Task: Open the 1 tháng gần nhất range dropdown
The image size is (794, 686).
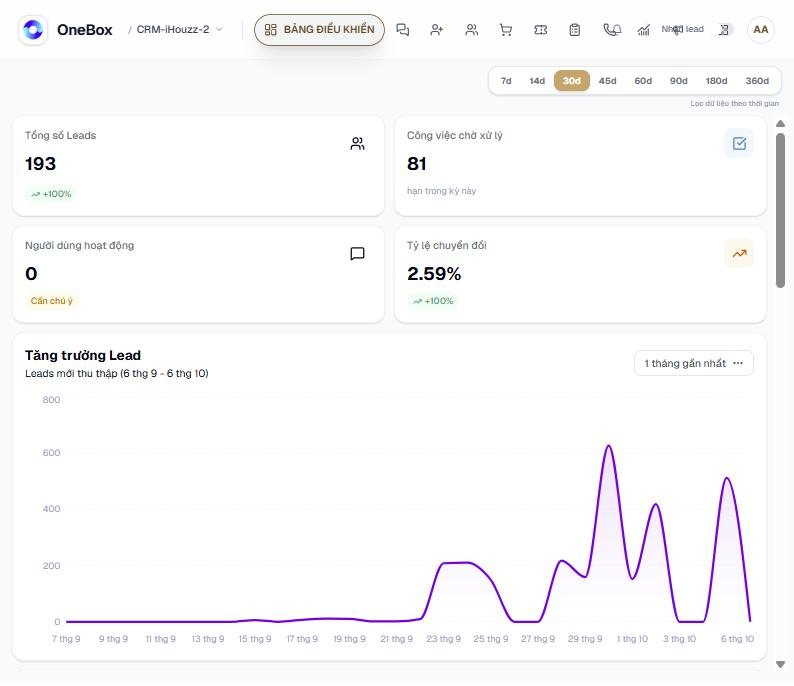Action: pyautogui.click(x=693, y=364)
